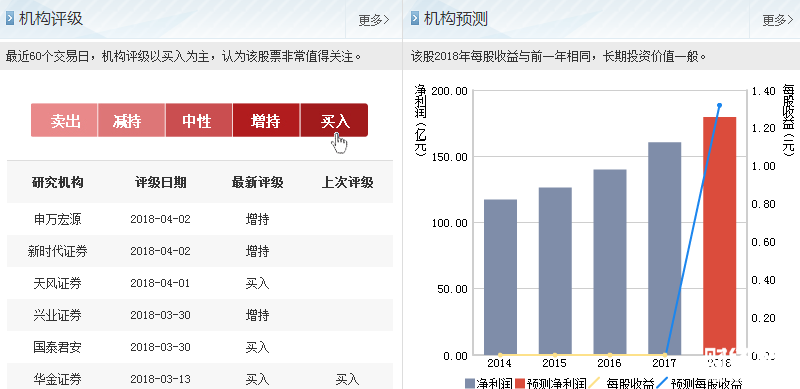Viewport: 800px width, 389px height.
Task: Click 买入 previous rating of 华金证券
Action: (x=347, y=379)
